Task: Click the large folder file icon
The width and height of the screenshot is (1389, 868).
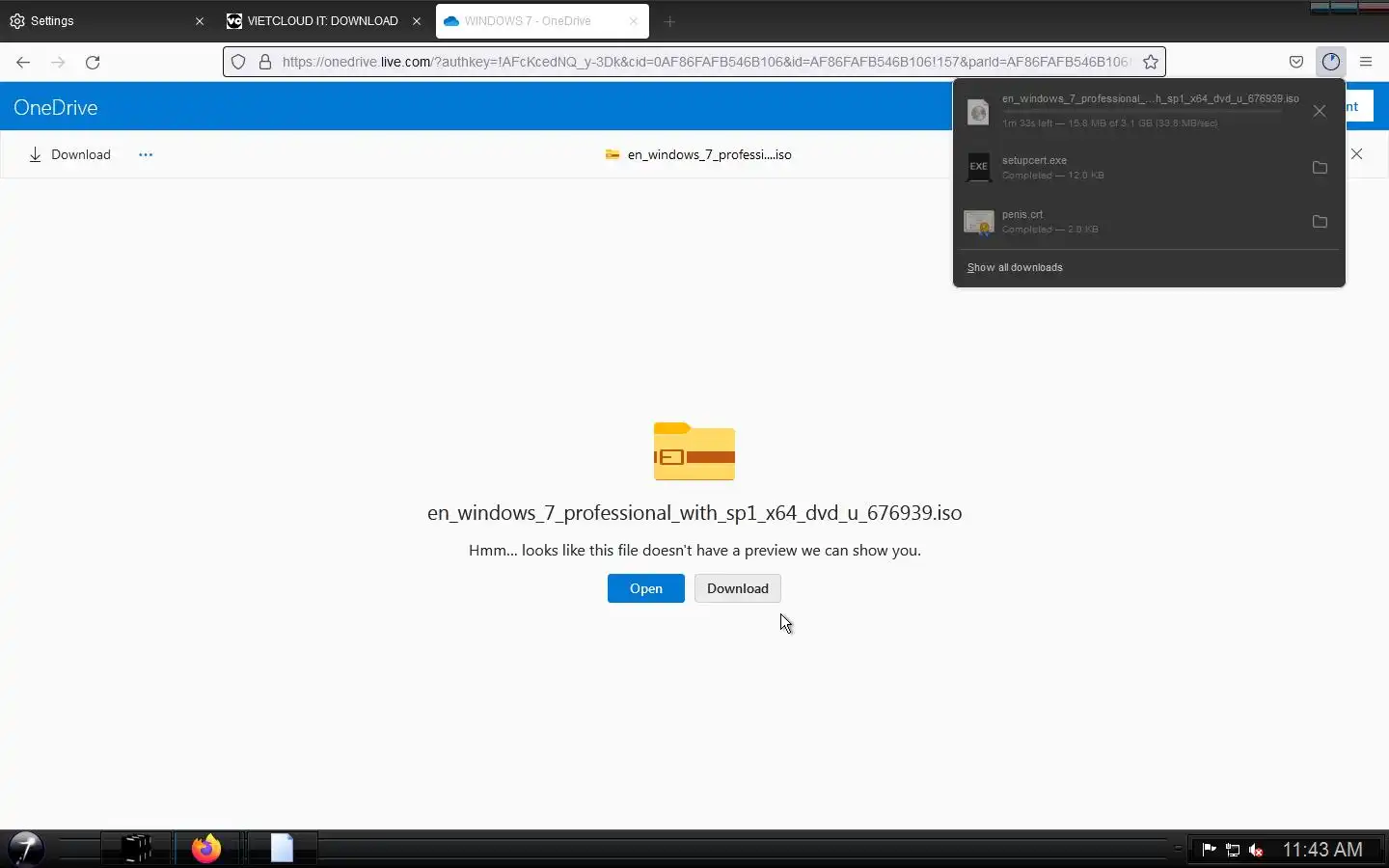Action: pyautogui.click(x=694, y=450)
